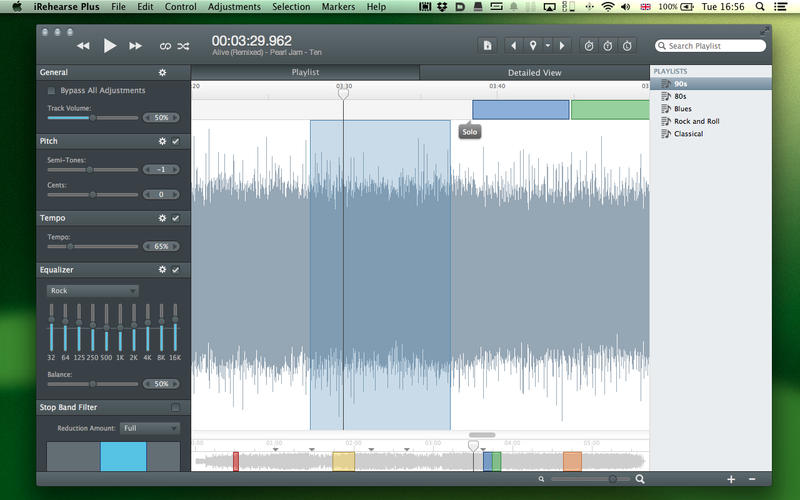Viewport: 800px width, 500px height.
Task: Toggle the shuffle icon
Action: pos(183,46)
